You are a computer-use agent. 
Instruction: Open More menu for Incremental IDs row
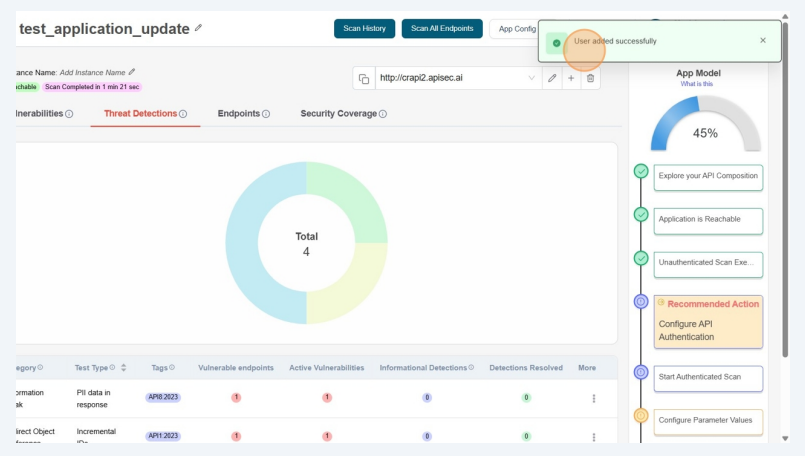click(593, 437)
